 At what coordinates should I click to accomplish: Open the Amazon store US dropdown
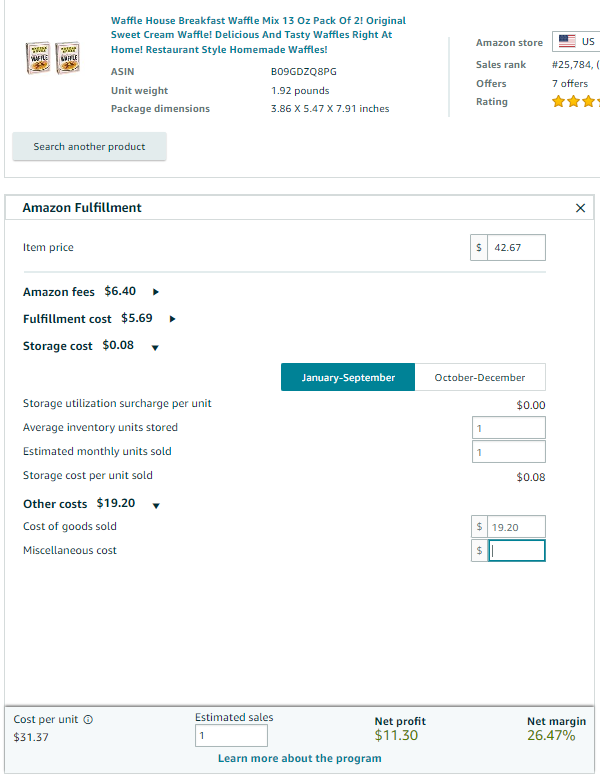click(576, 42)
